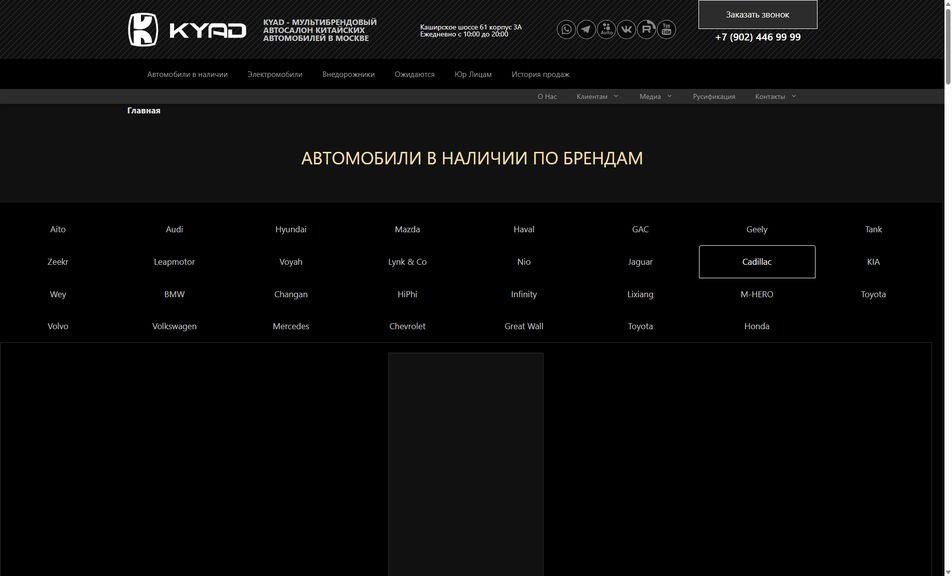The image size is (952, 576).
Task: Select the Lixiang brand
Action: pos(641,294)
